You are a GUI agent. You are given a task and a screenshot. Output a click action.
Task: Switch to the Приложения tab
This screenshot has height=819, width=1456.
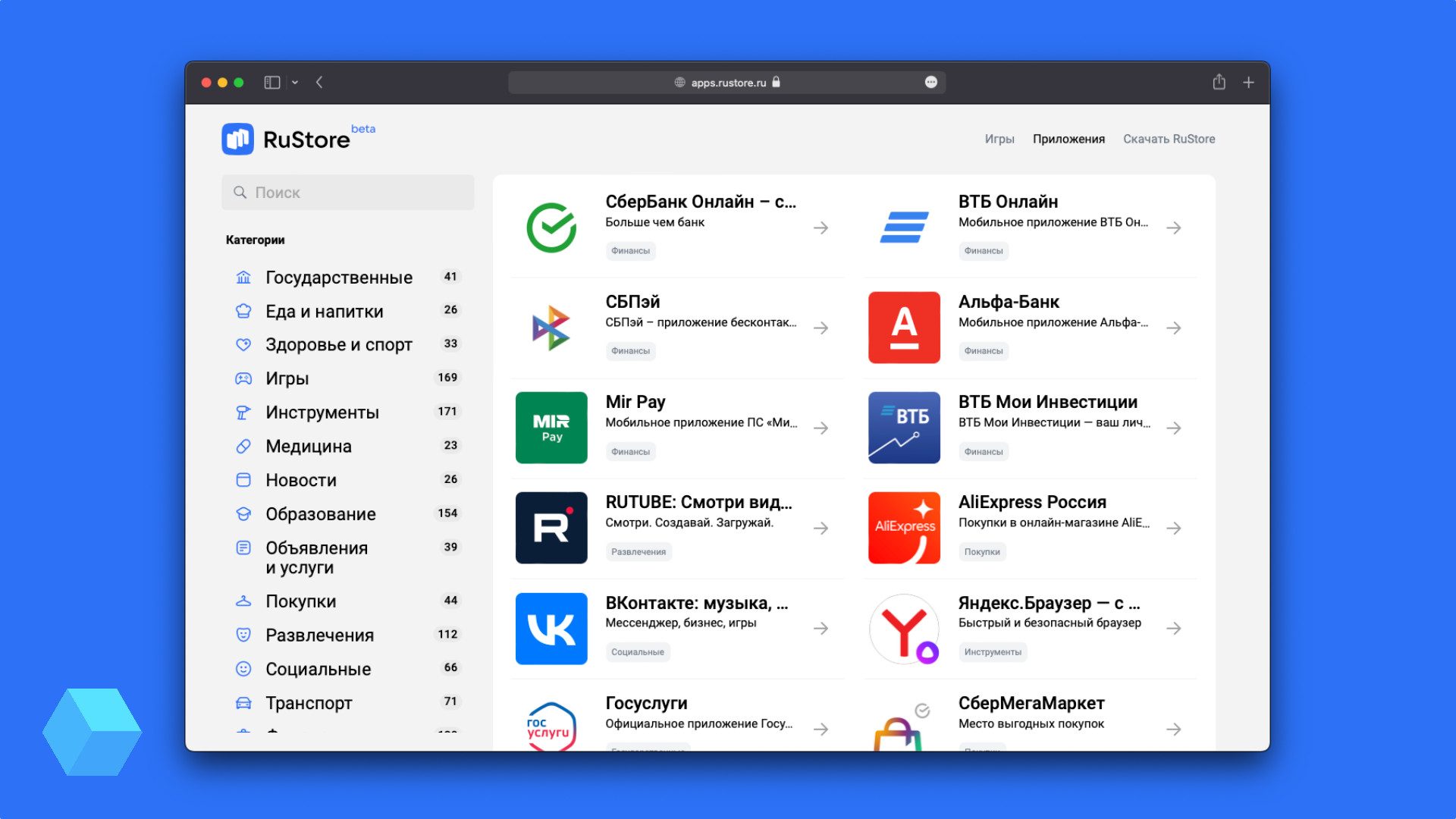1068,139
